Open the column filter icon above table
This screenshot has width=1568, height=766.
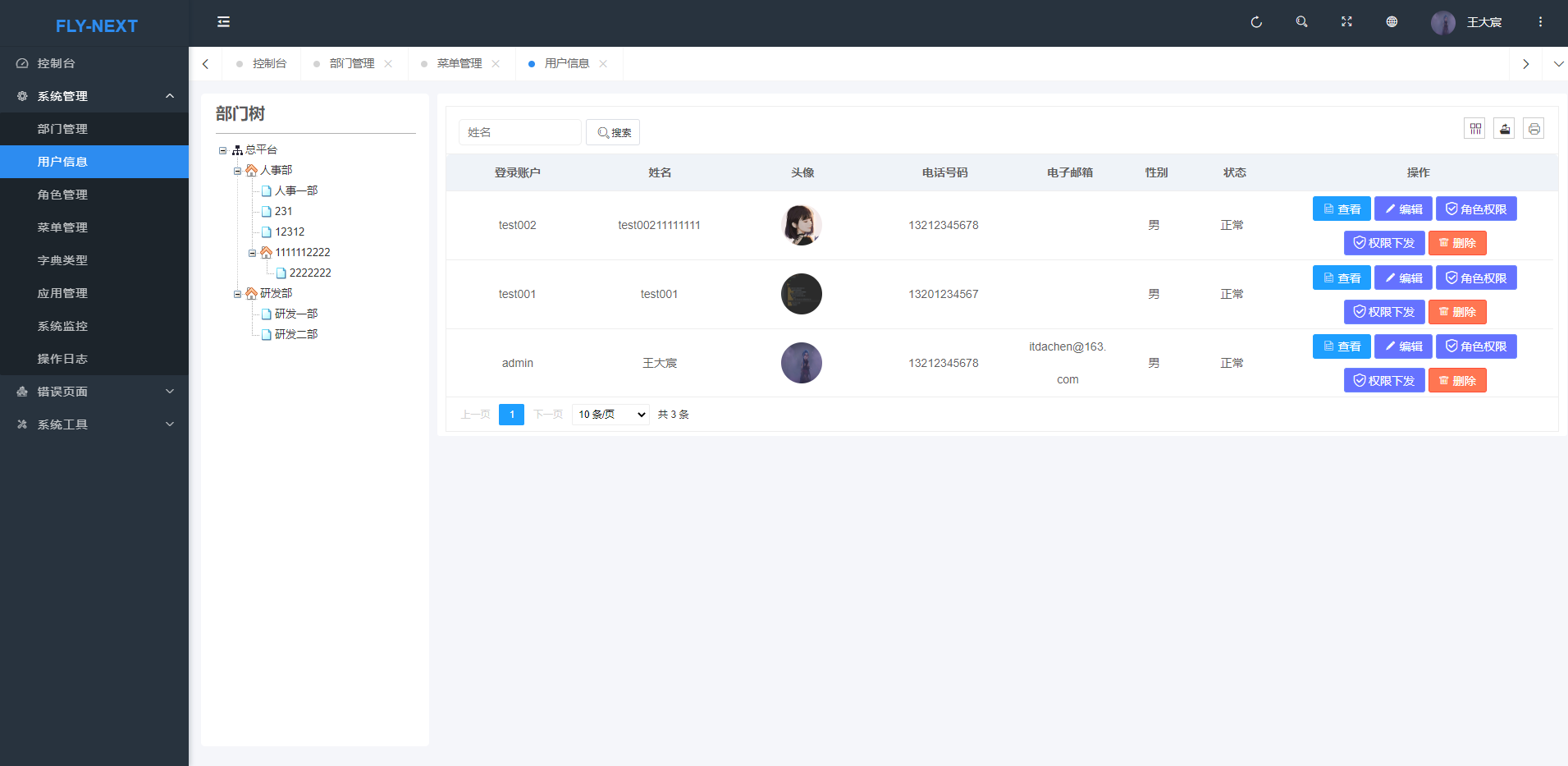tap(1474, 129)
